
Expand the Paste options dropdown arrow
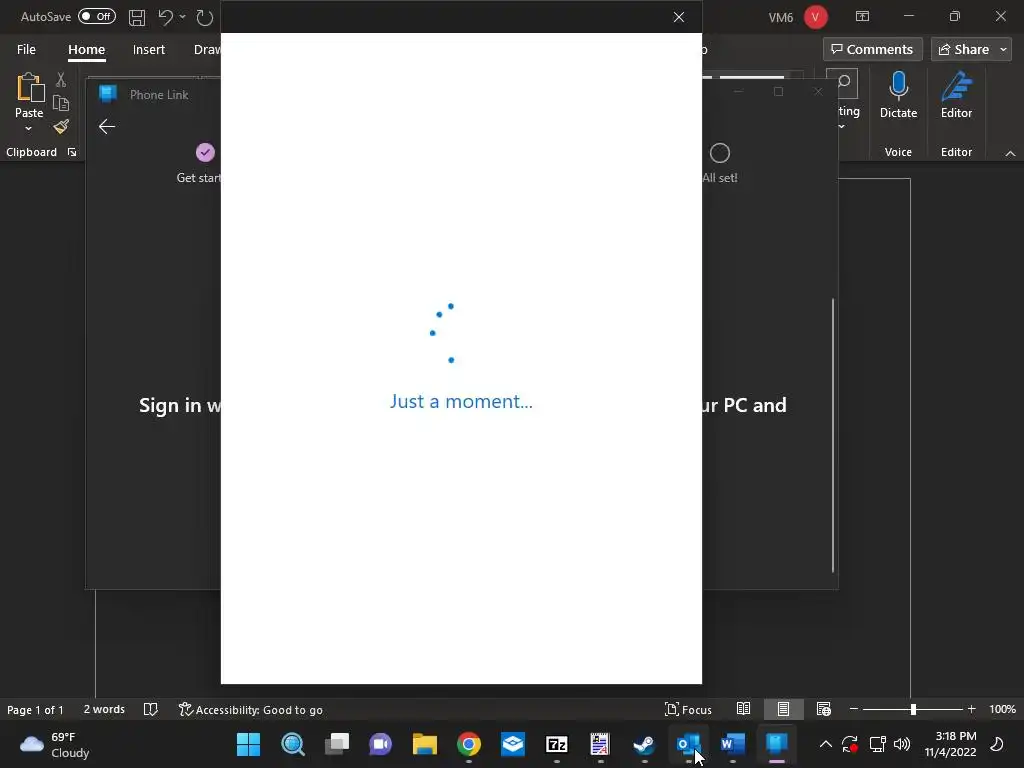pos(28,129)
